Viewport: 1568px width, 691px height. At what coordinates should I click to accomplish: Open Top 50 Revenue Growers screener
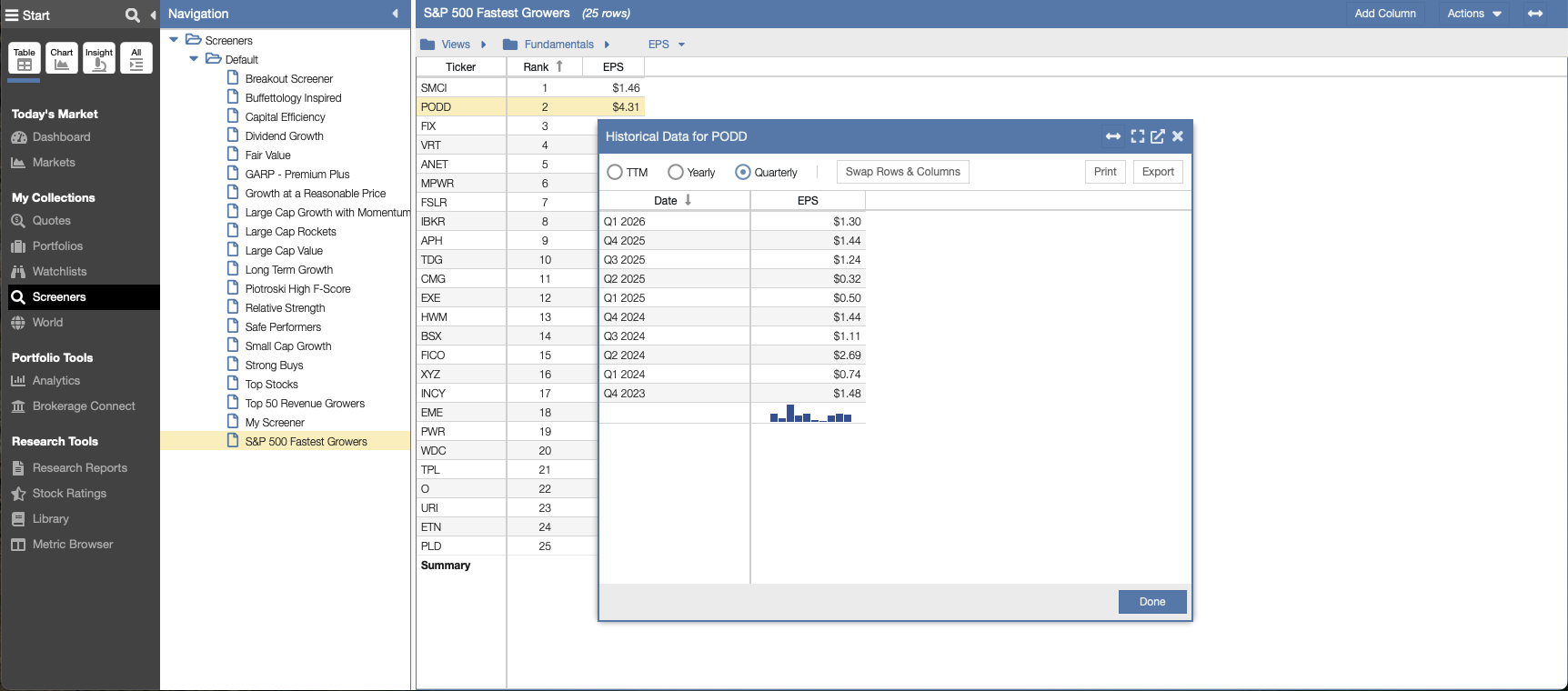(x=305, y=404)
